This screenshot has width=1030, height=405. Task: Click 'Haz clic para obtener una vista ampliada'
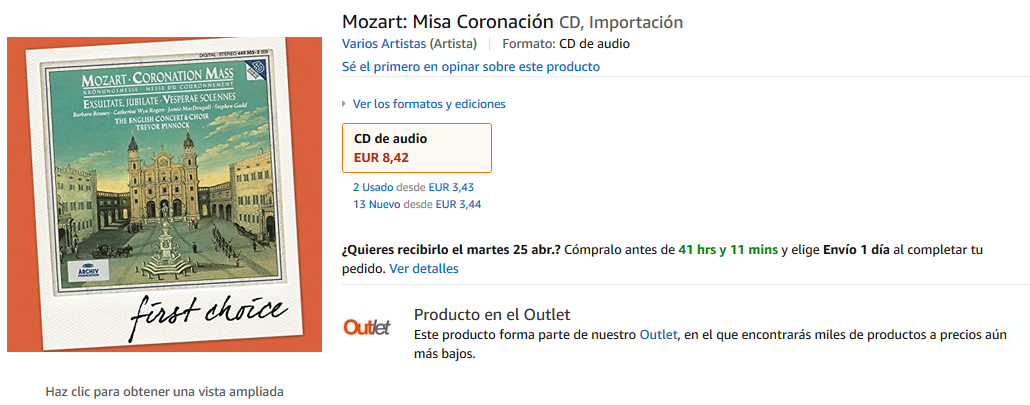164,391
